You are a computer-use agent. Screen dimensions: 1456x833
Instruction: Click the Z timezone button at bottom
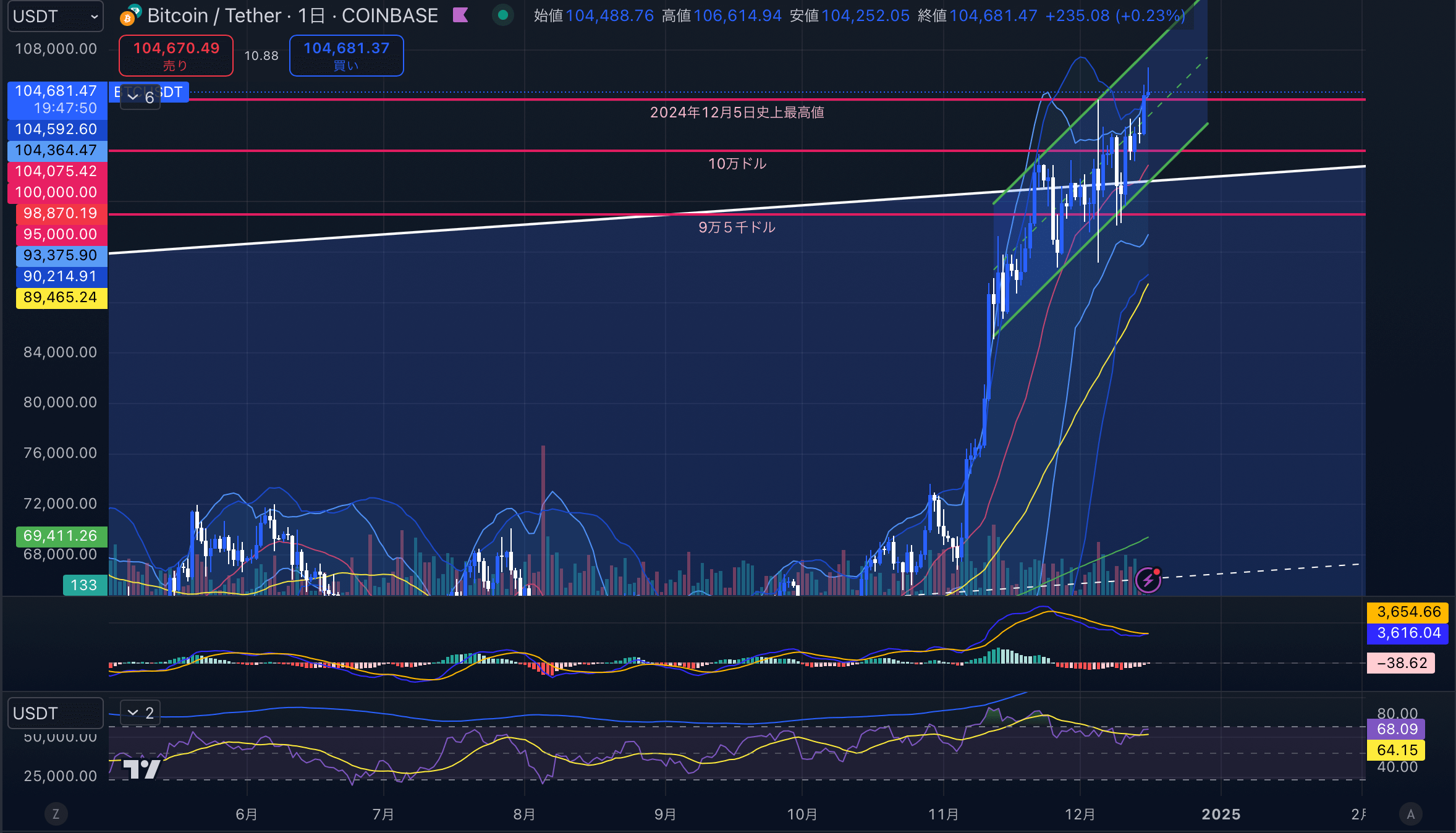pos(56,814)
